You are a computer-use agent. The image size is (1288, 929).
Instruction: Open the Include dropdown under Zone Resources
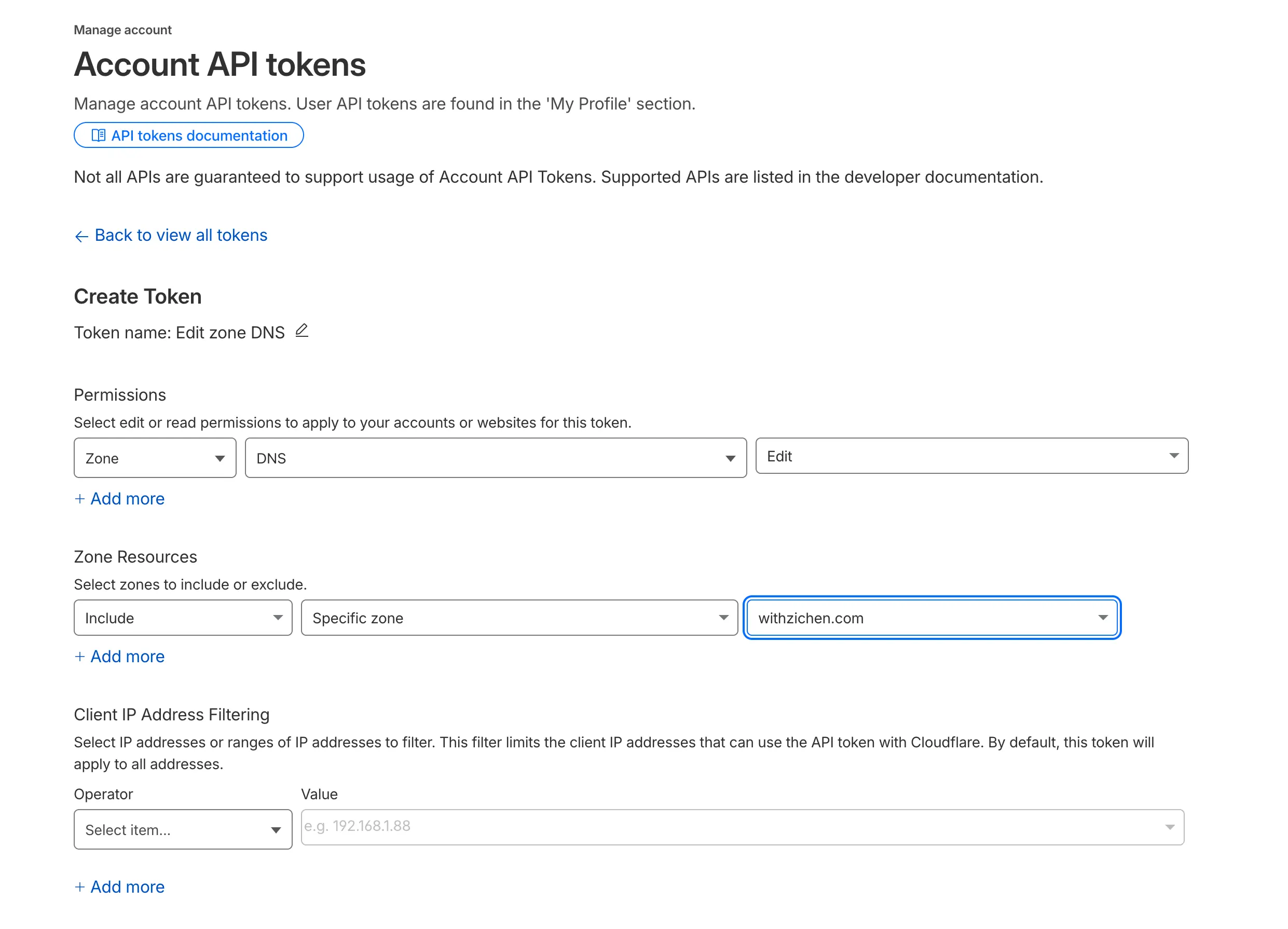coord(183,618)
